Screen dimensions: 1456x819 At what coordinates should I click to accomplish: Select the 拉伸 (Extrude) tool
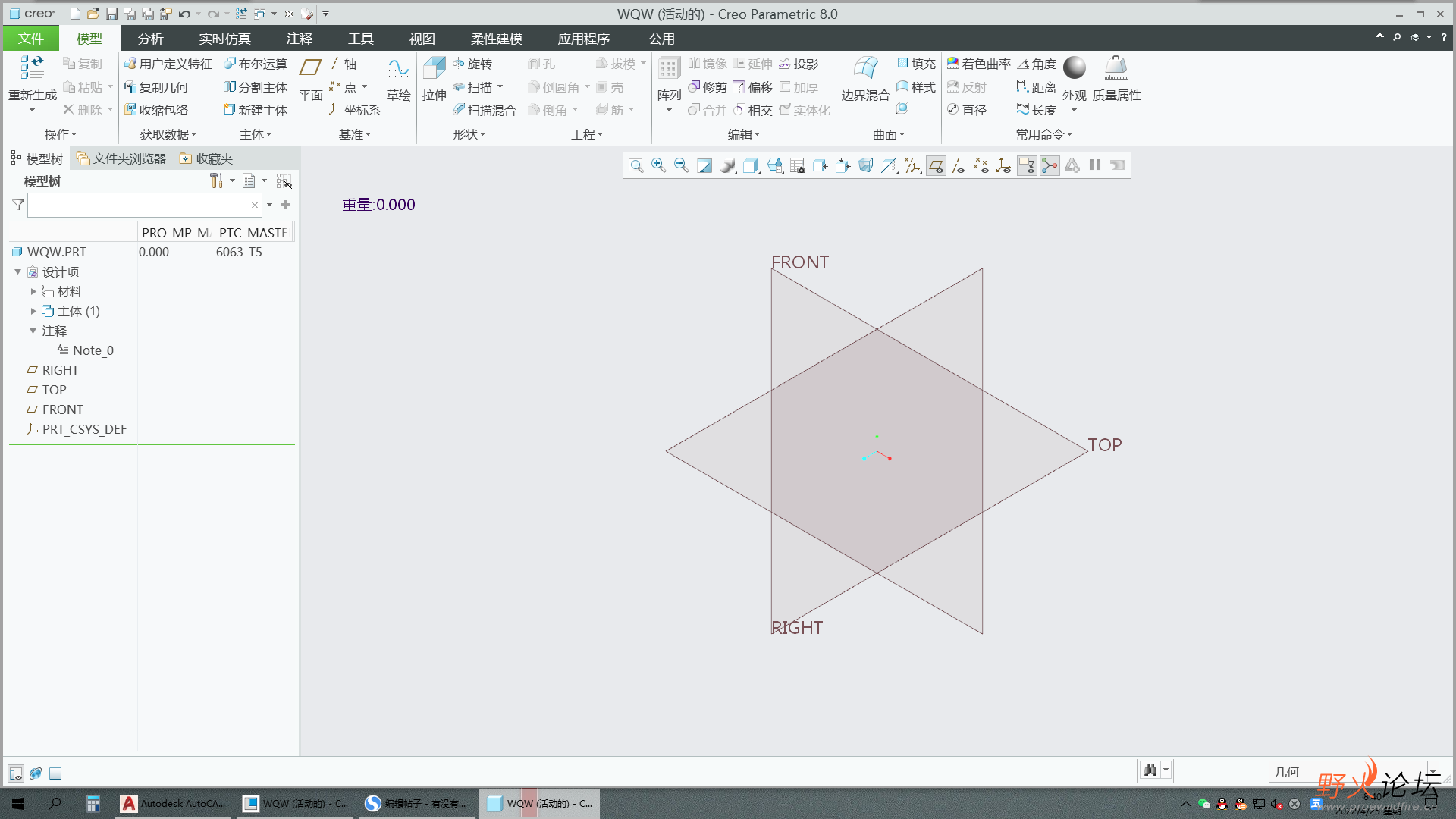pos(434,79)
